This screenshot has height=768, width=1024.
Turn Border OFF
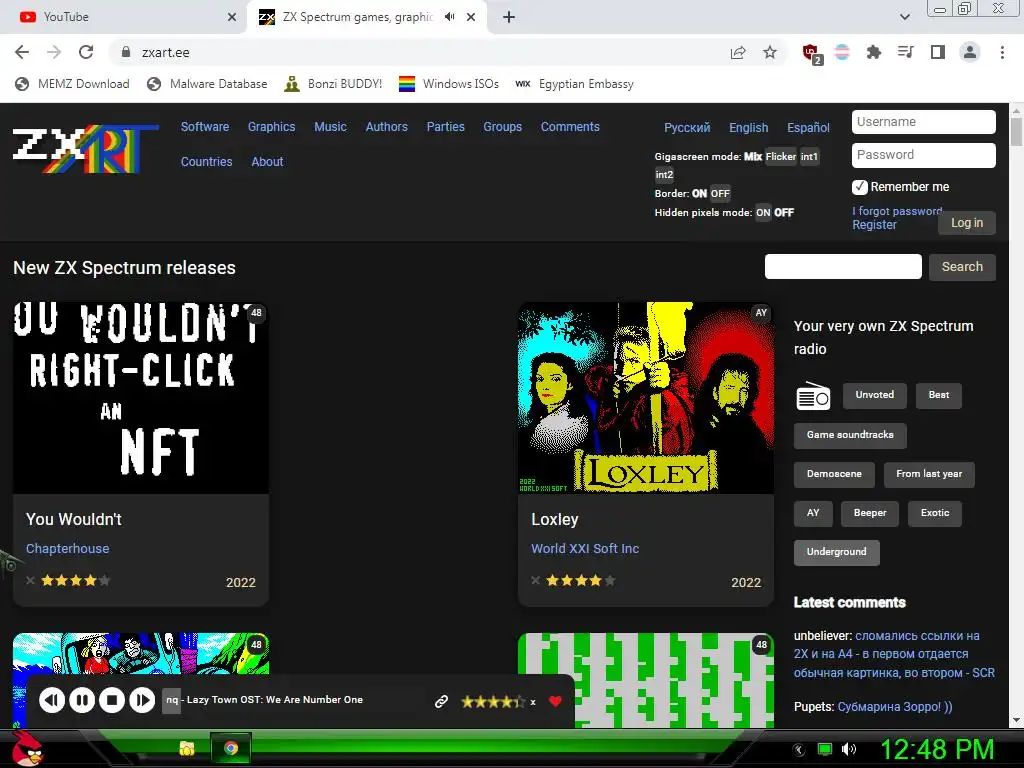(x=720, y=193)
